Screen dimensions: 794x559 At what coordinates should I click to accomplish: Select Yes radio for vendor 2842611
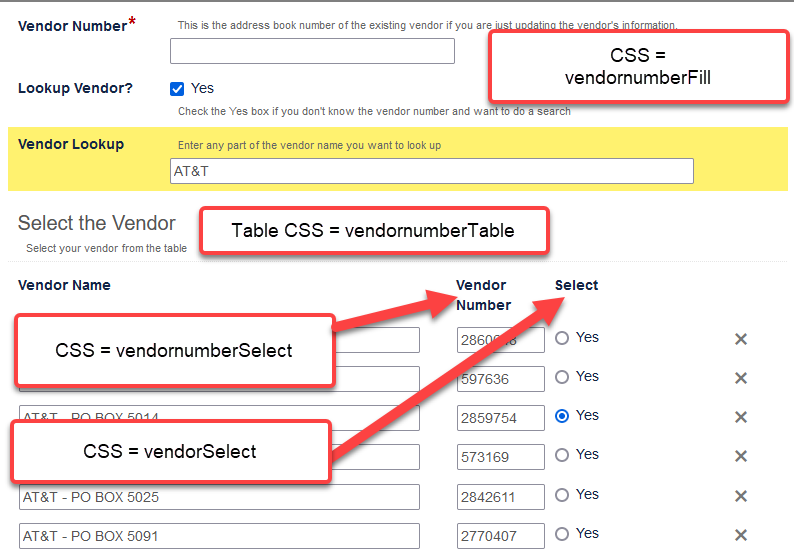tap(562, 495)
